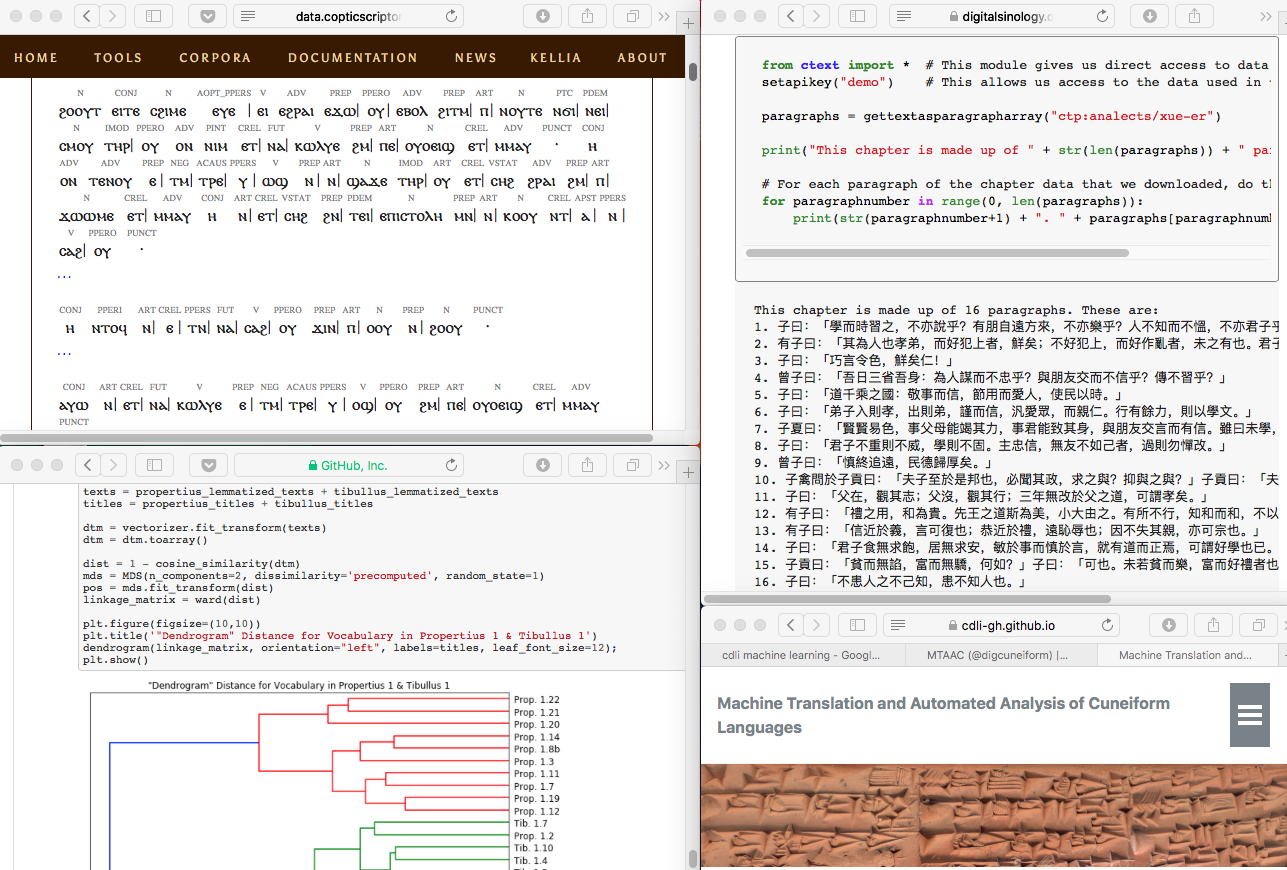Reload the data.copticscriptorium page
The image size is (1287, 870).
click(x=452, y=16)
